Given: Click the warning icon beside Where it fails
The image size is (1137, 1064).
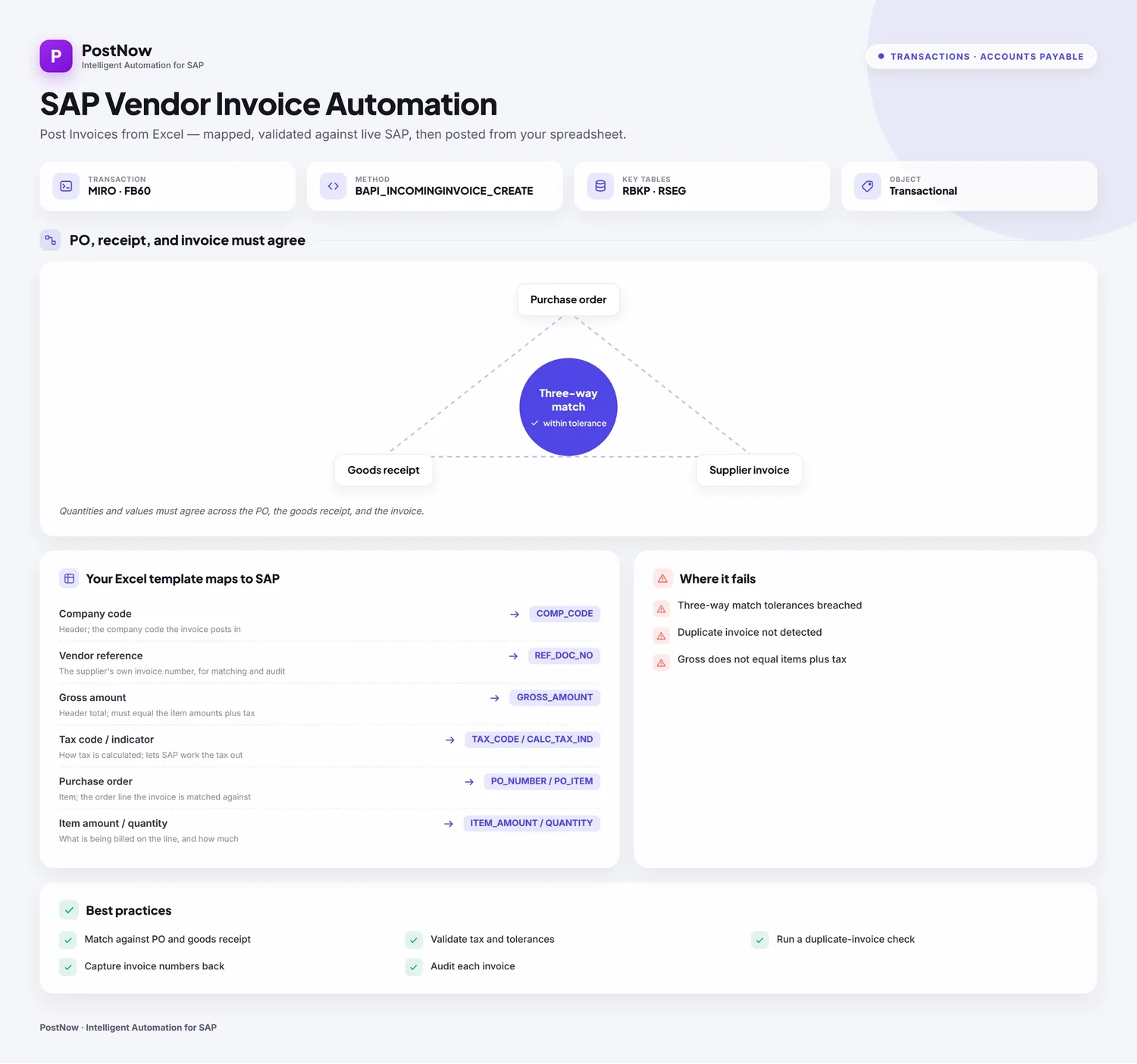Looking at the screenshot, I should (662, 579).
